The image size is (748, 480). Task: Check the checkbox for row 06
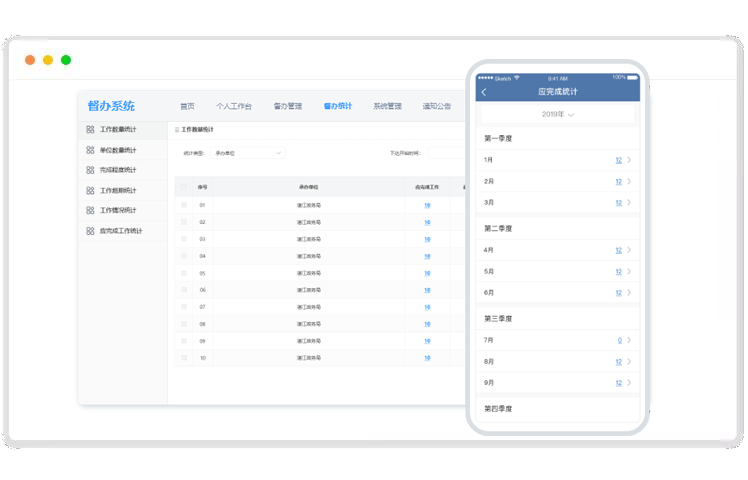184,290
